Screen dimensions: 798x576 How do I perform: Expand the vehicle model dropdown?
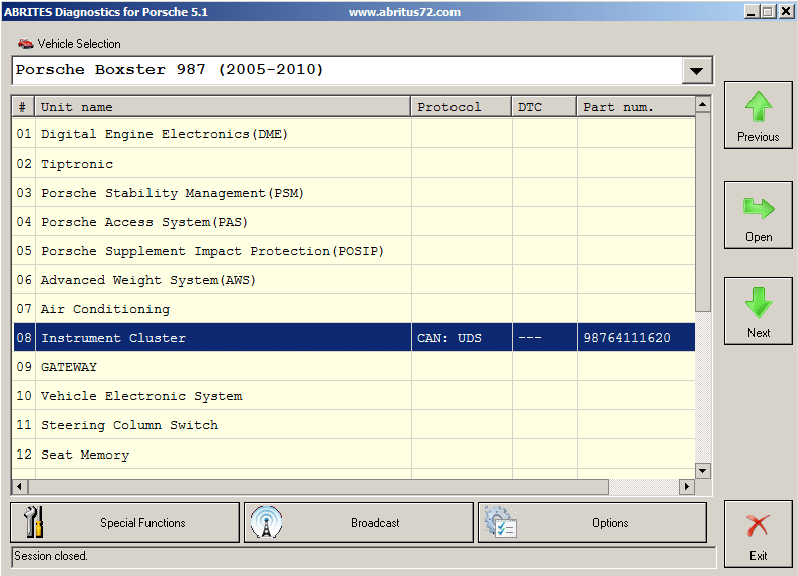(x=696, y=71)
